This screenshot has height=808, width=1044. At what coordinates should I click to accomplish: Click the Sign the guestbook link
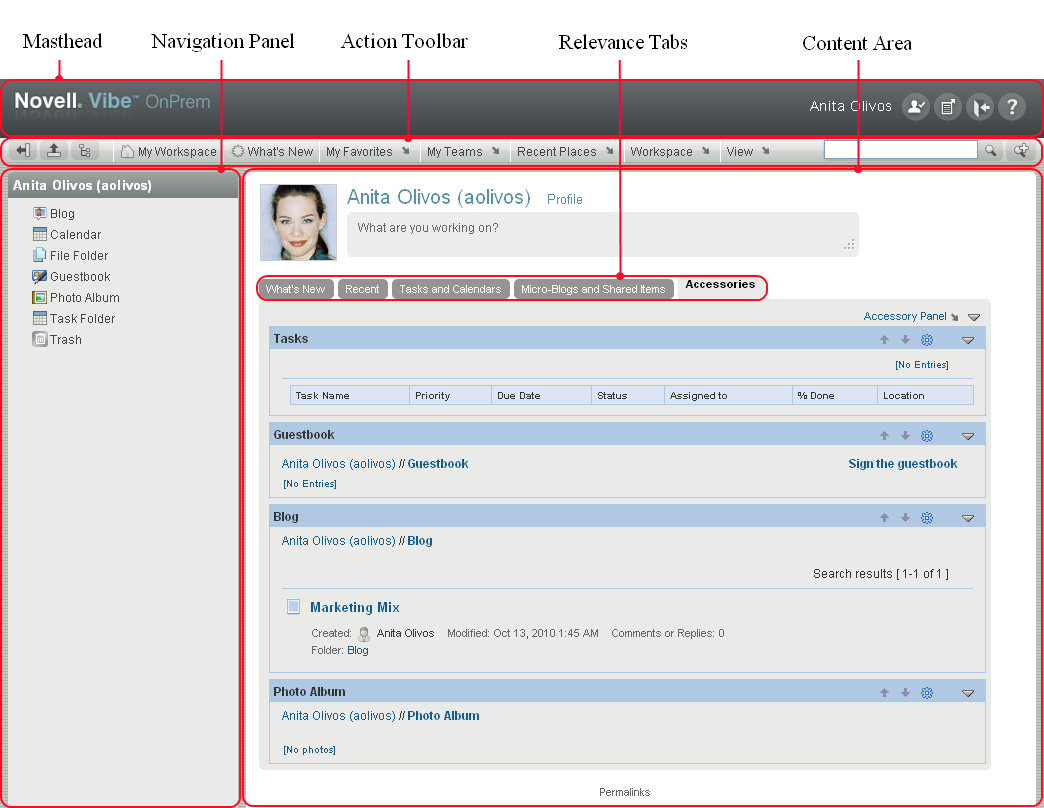[902, 464]
